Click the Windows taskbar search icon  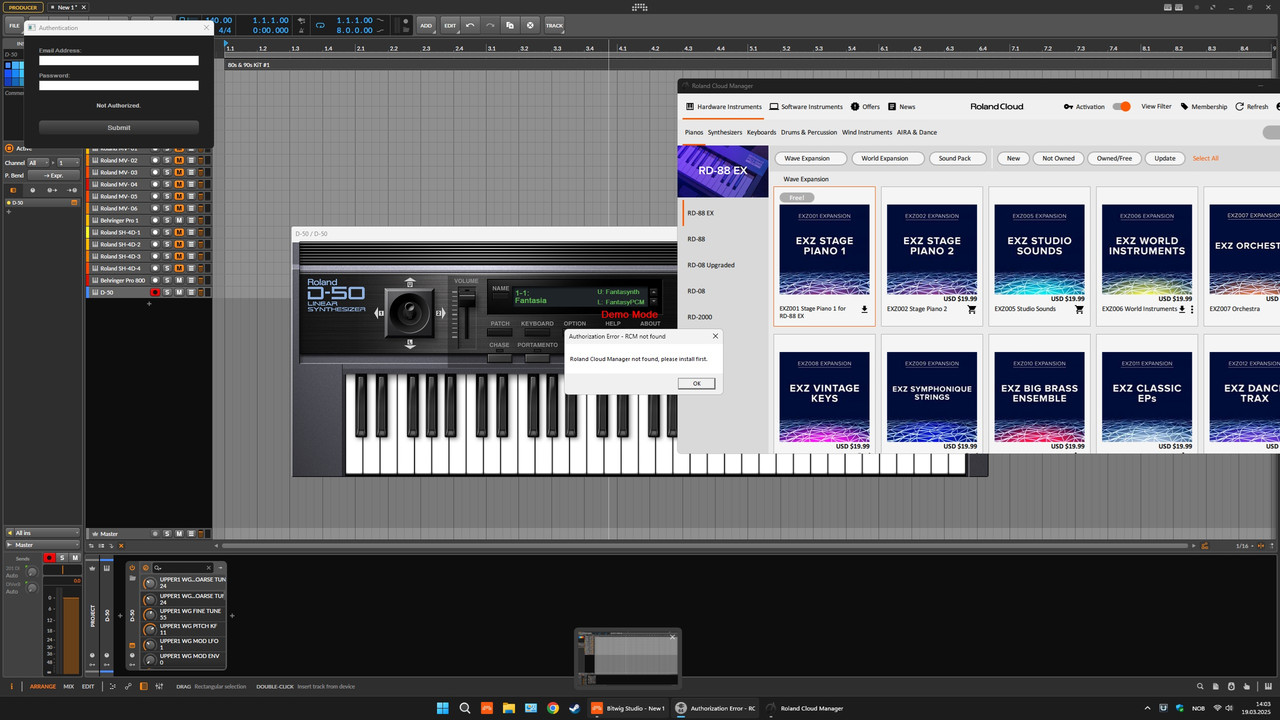point(465,708)
